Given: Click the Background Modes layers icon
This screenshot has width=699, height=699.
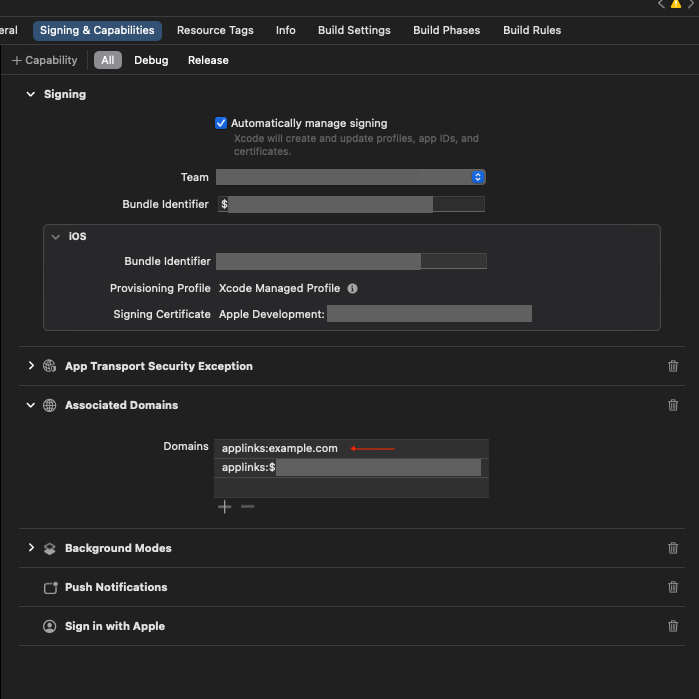Looking at the screenshot, I should point(49,548).
